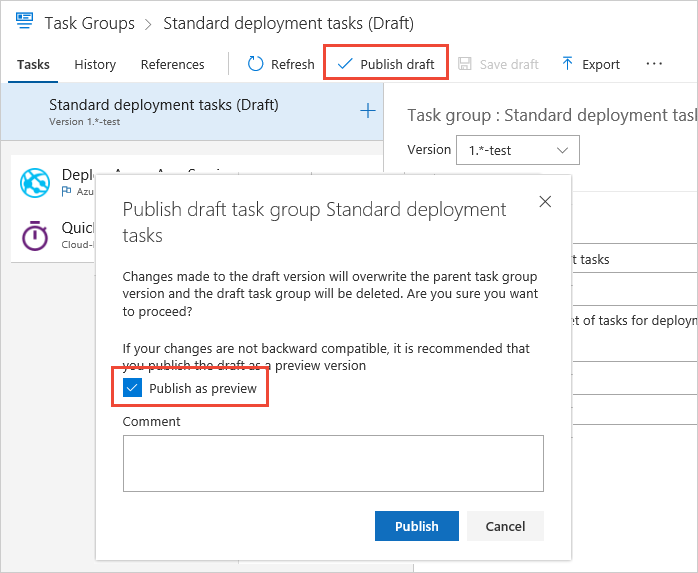
Task: Click the Export upward arrow icon
Action: click(x=568, y=64)
